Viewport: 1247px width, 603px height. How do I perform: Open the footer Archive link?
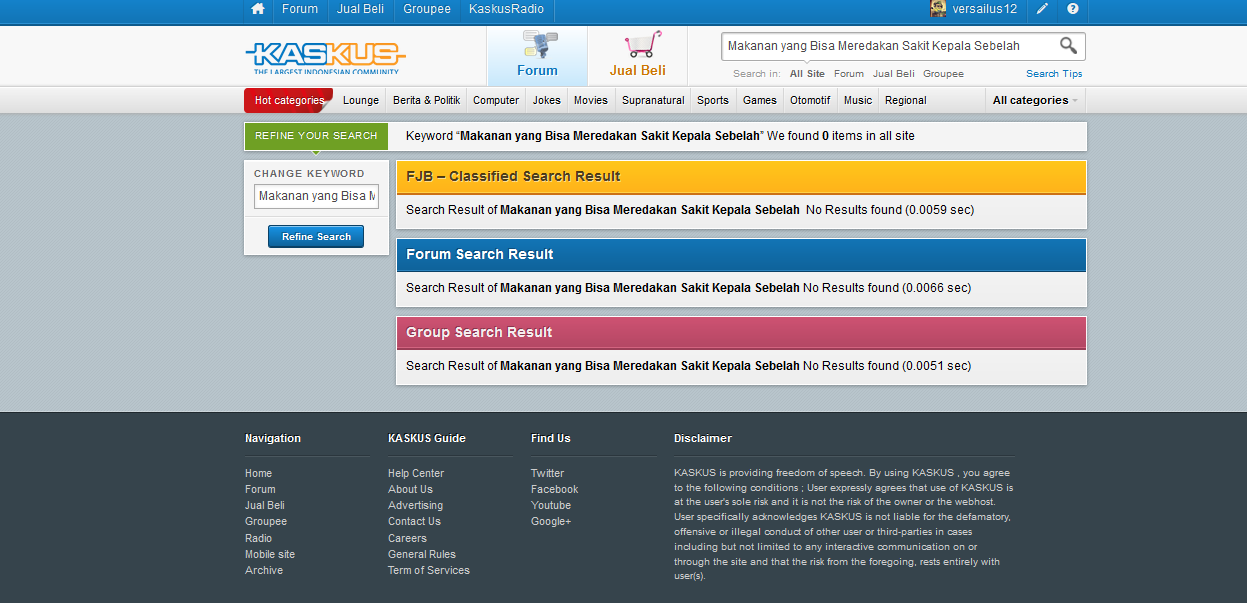pos(264,571)
